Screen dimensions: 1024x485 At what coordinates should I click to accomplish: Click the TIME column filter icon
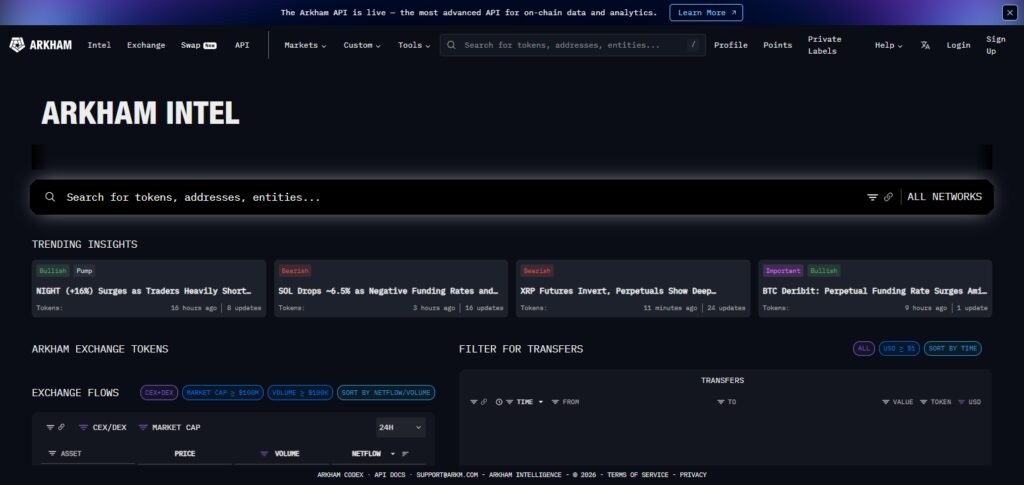tap(509, 402)
